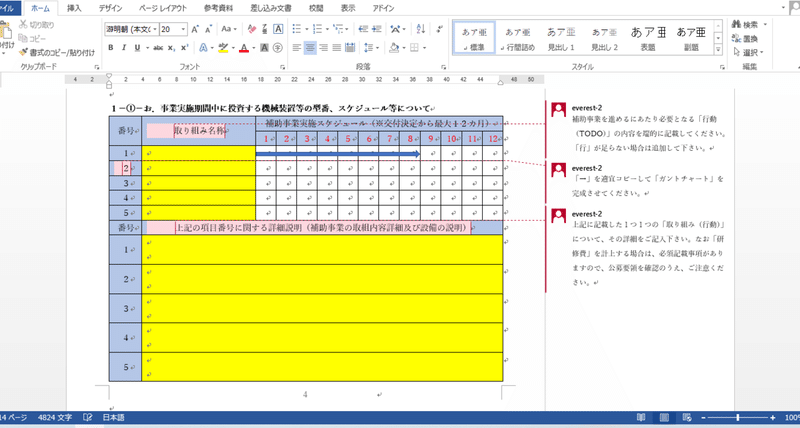Shrink font size with shrink-font icon
800x428 pixels.
[x=209, y=29]
